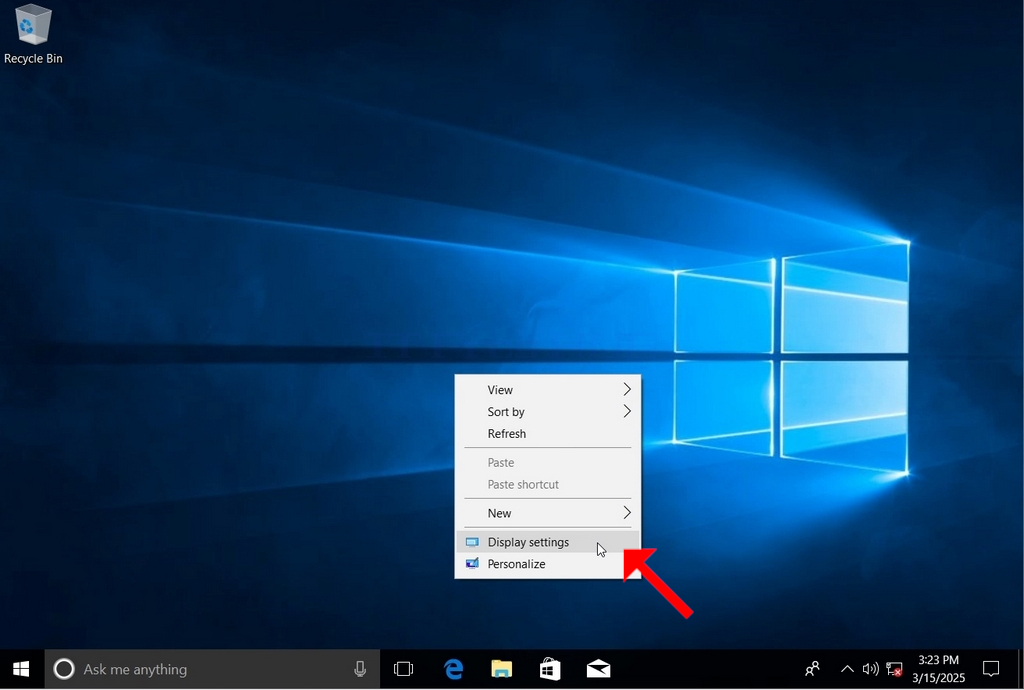Open Task View from the taskbar
Screen dimensions: 1024x690
pos(404,669)
